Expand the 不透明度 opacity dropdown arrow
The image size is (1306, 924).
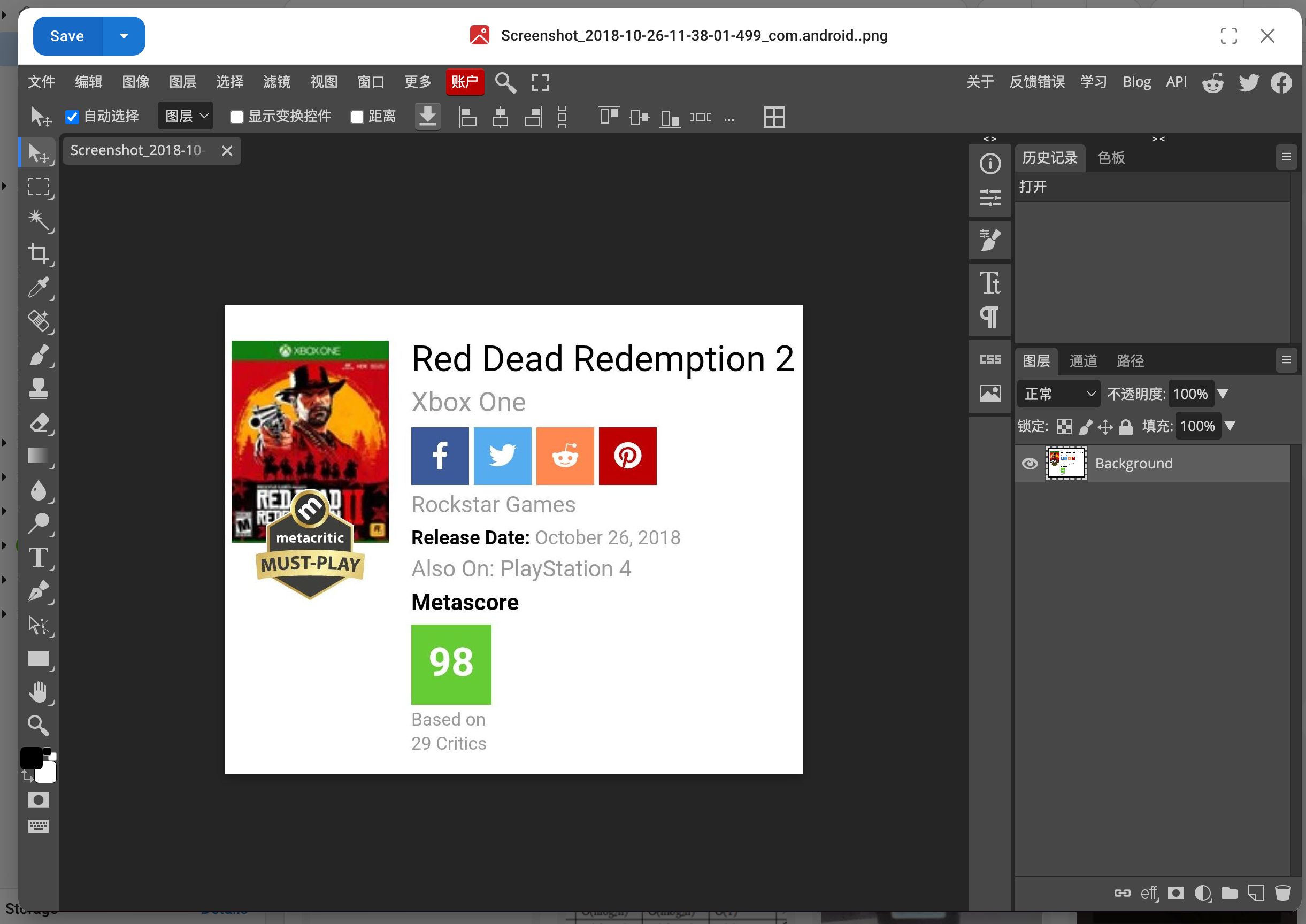(1223, 394)
